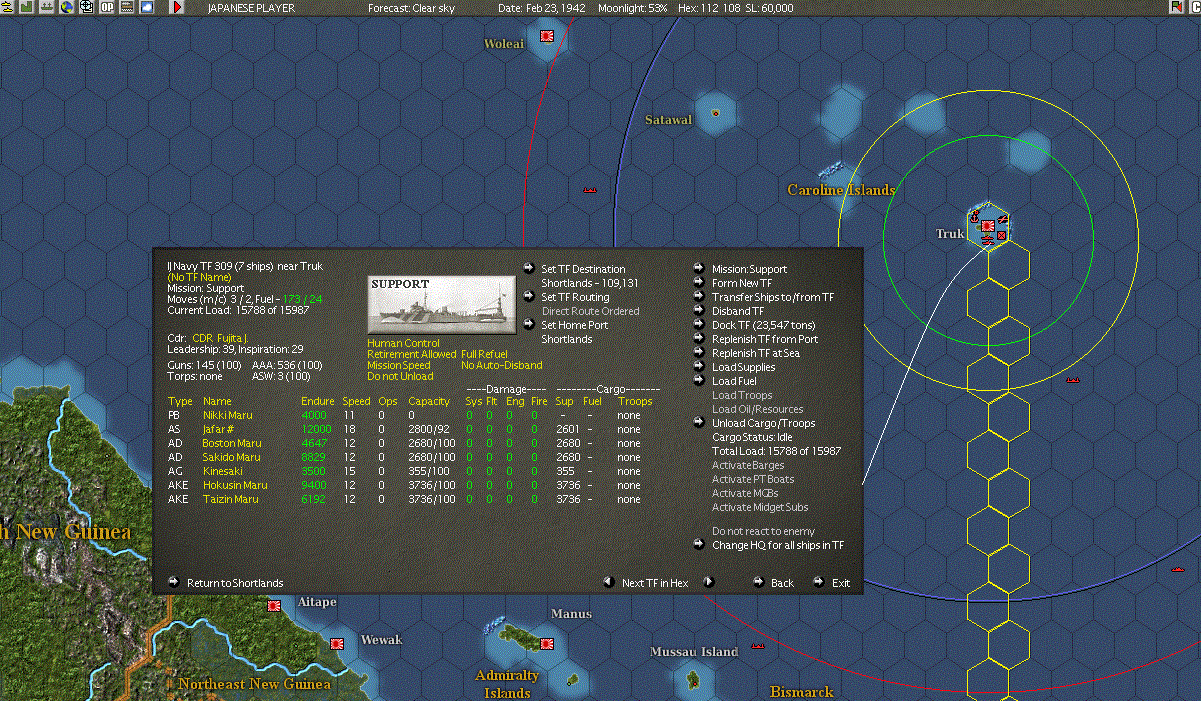Click the red end-turn arrow icon
1201x701 pixels.
point(177,7)
